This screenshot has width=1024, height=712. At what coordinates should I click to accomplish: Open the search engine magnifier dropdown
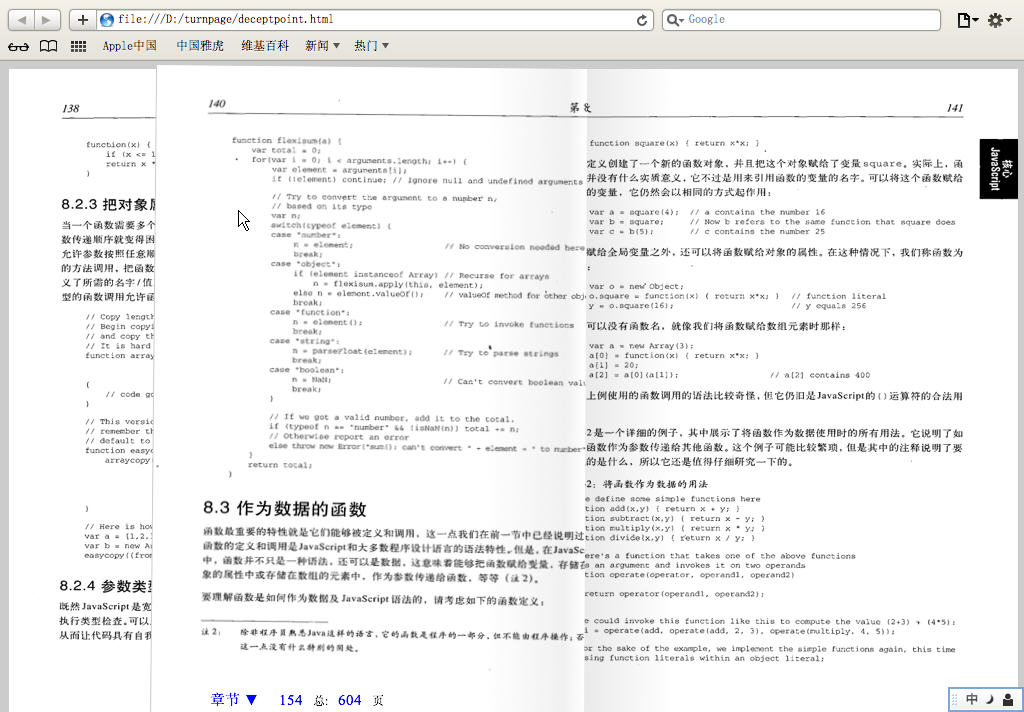click(675, 20)
